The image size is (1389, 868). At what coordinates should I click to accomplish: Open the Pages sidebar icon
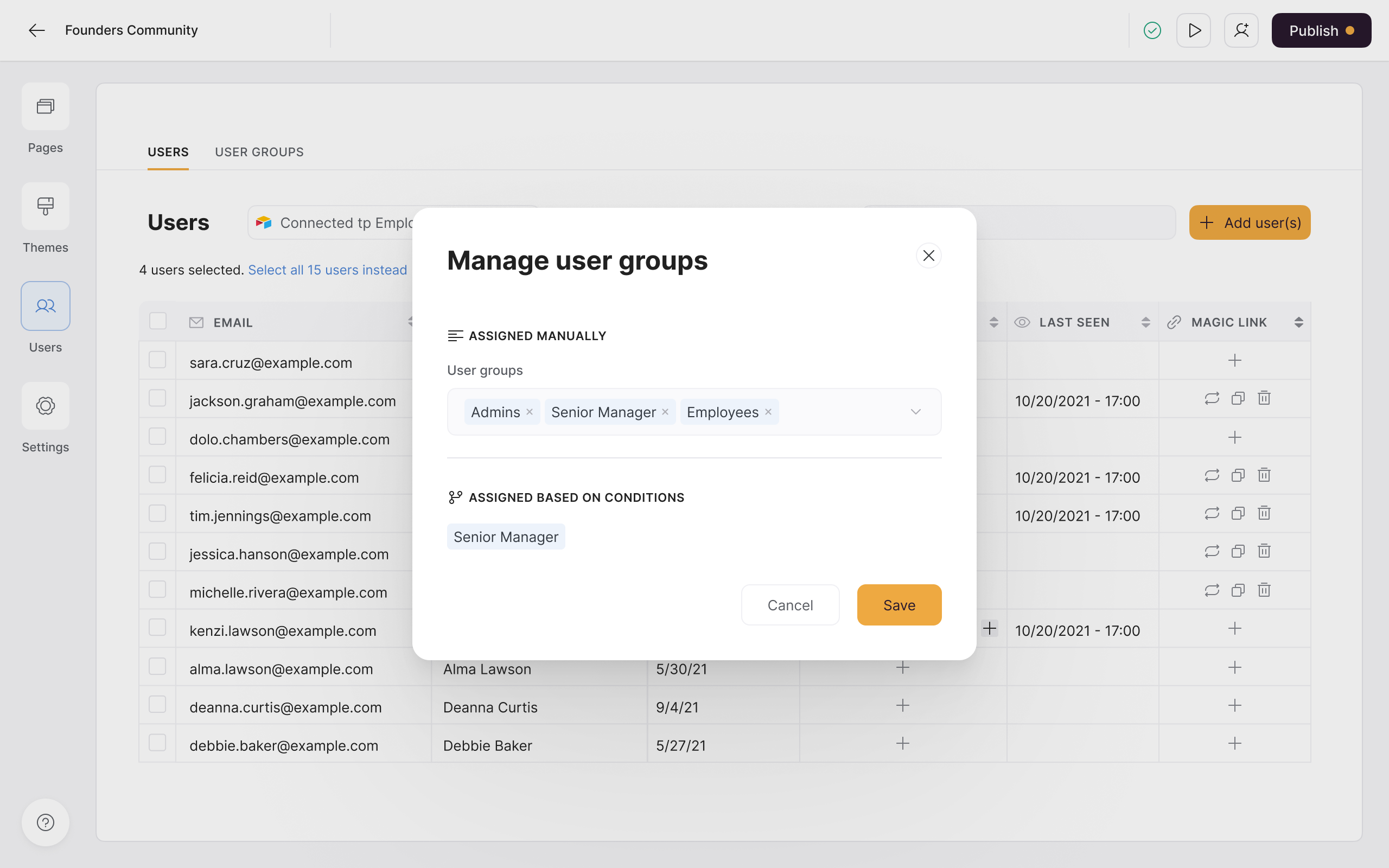click(x=46, y=106)
